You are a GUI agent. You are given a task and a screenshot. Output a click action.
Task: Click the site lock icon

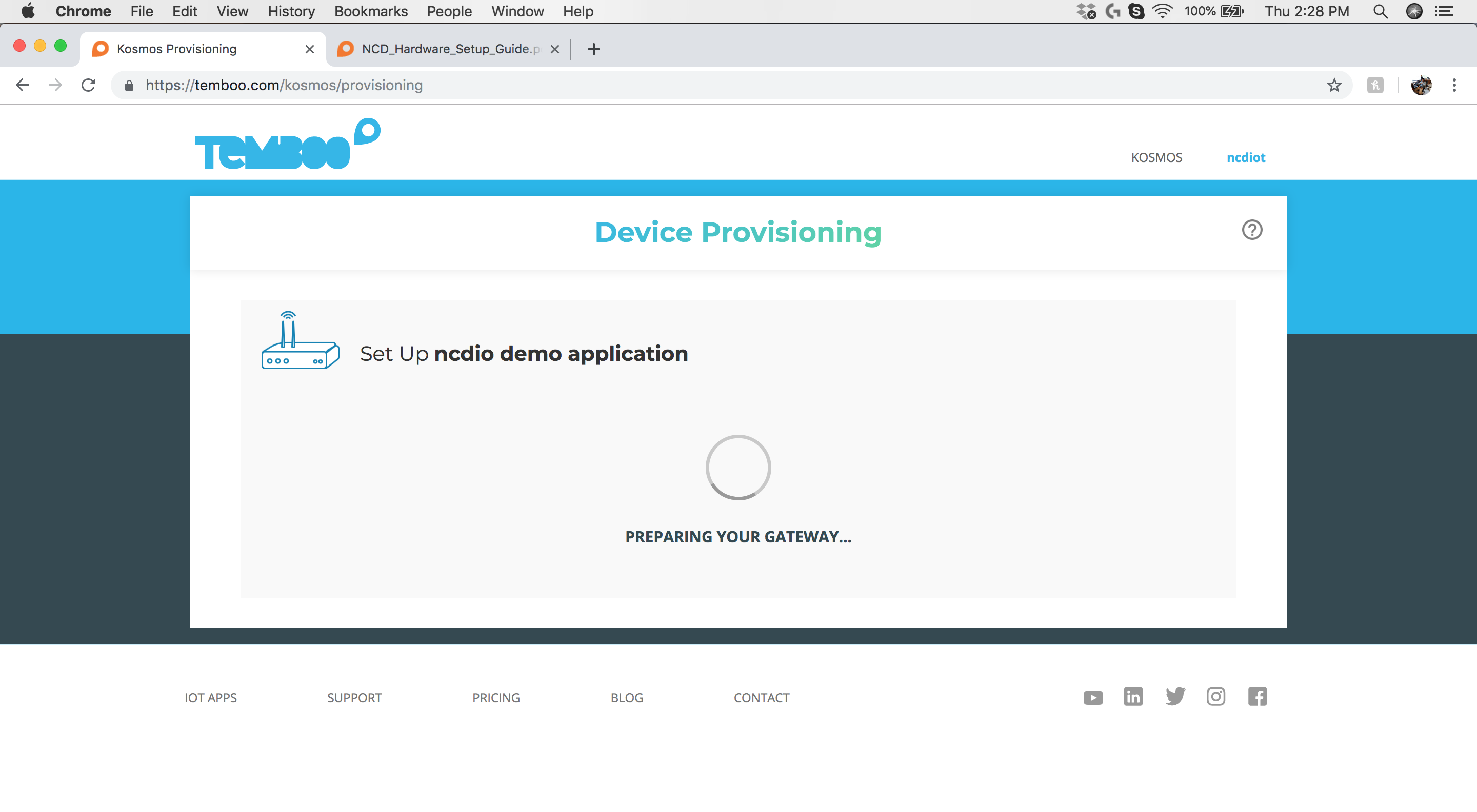click(x=129, y=86)
